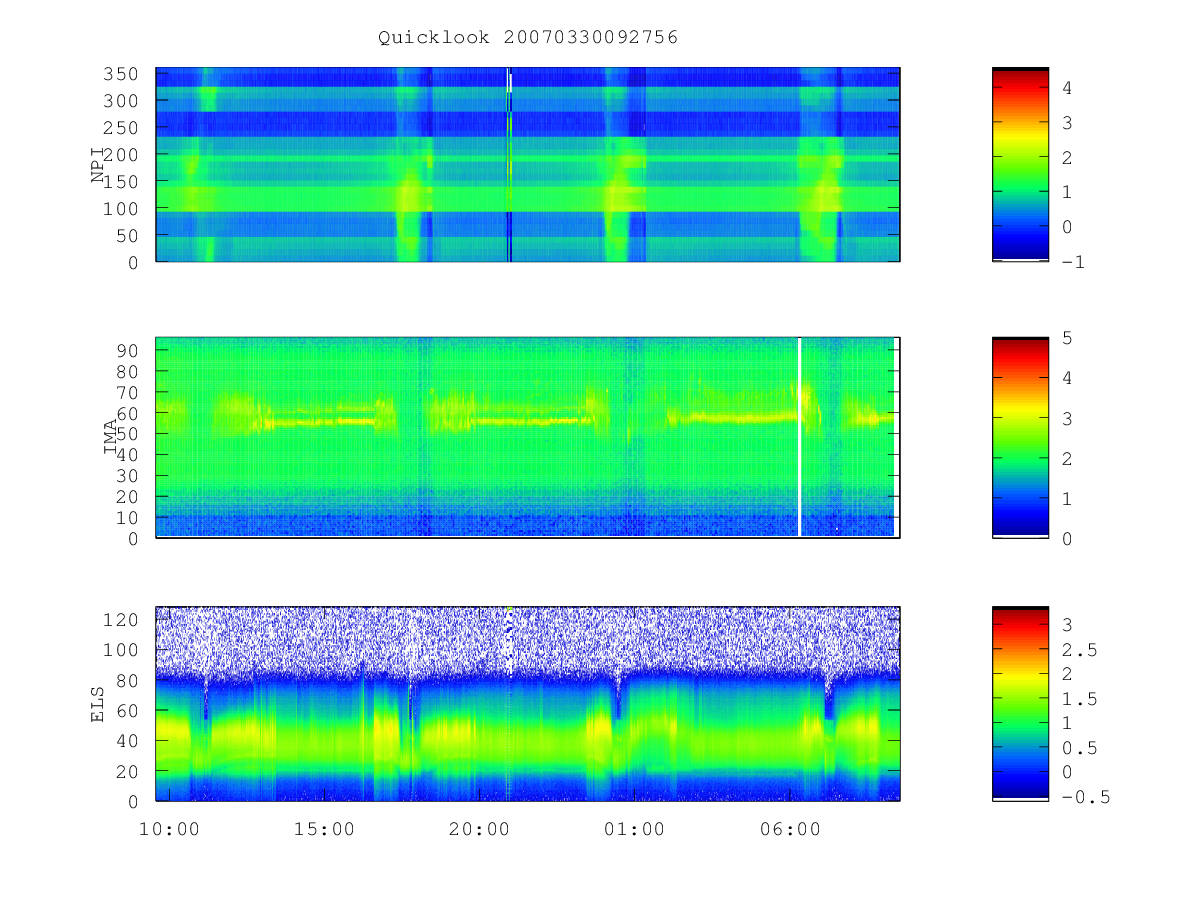The width and height of the screenshot is (1200, 900).
Task: Click the 01:00 time axis label
Action: 635,829
